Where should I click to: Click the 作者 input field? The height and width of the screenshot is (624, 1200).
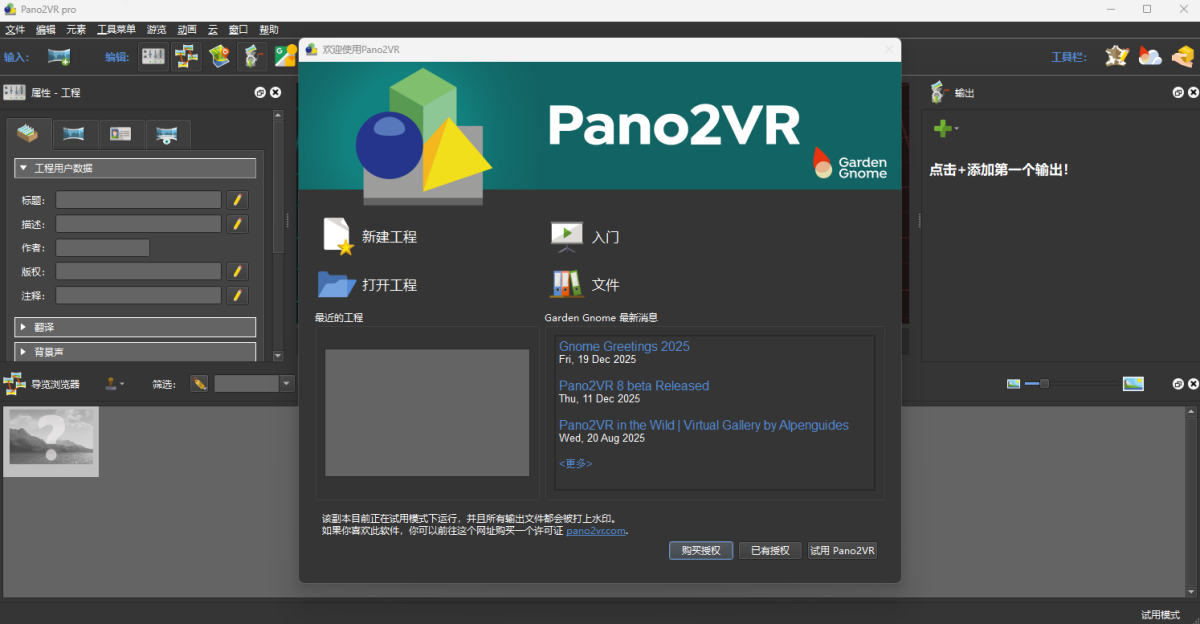pyautogui.click(x=102, y=248)
